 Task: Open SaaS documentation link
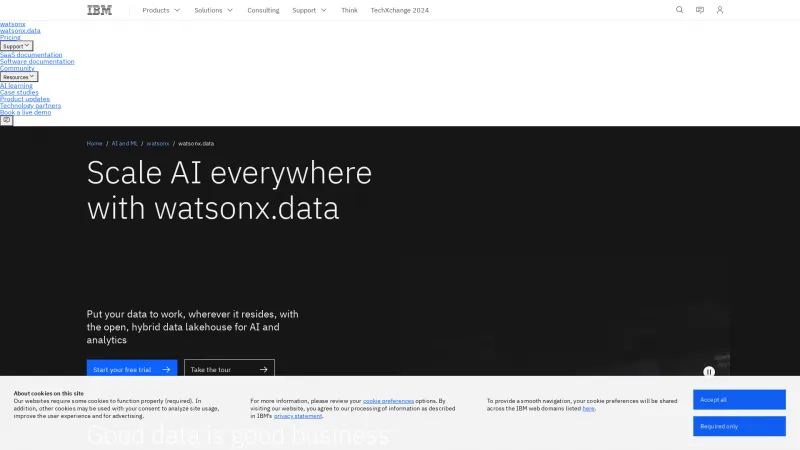click(31, 55)
